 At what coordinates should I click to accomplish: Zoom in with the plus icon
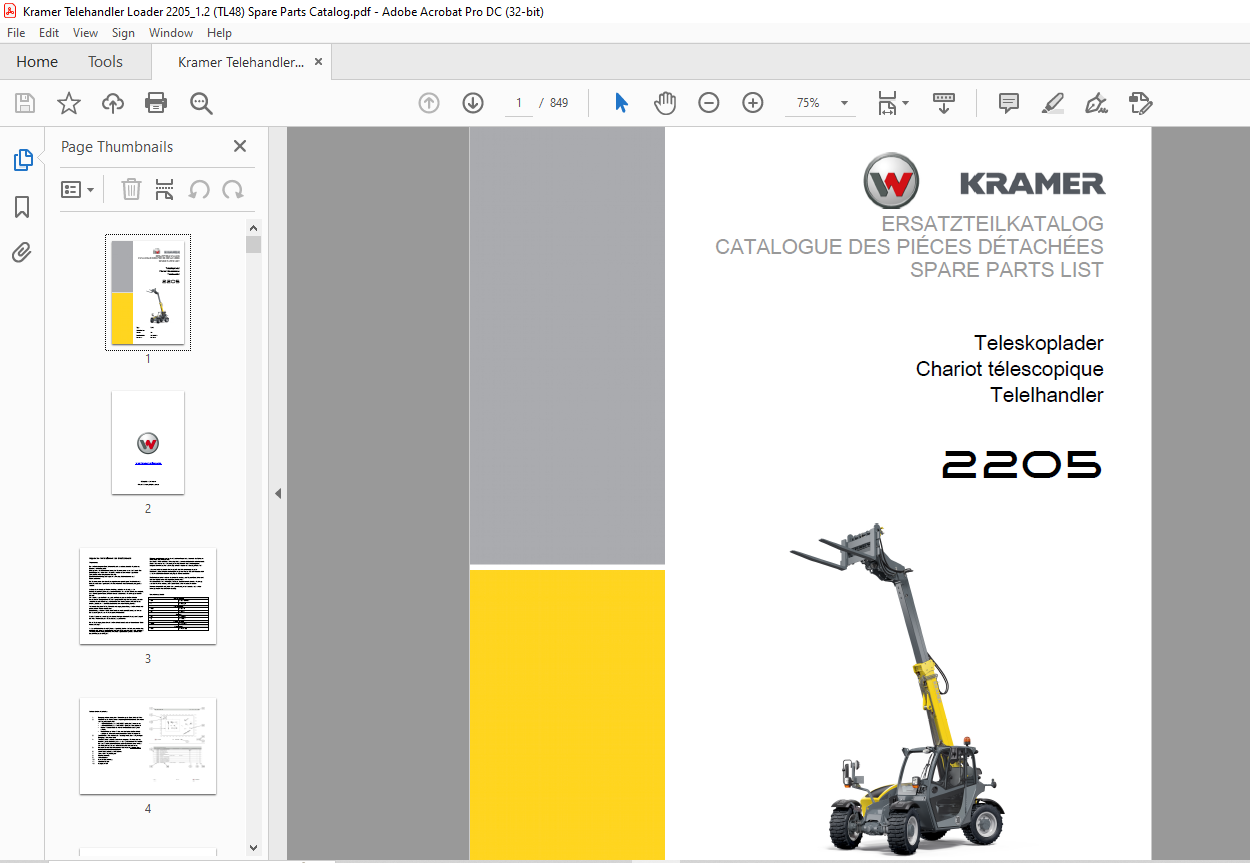click(753, 103)
